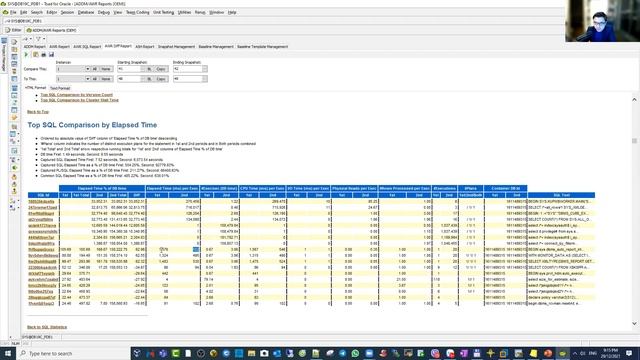Open Outlook from the taskbar
The height and width of the screenshot is (360, 640).
point(277,353)
